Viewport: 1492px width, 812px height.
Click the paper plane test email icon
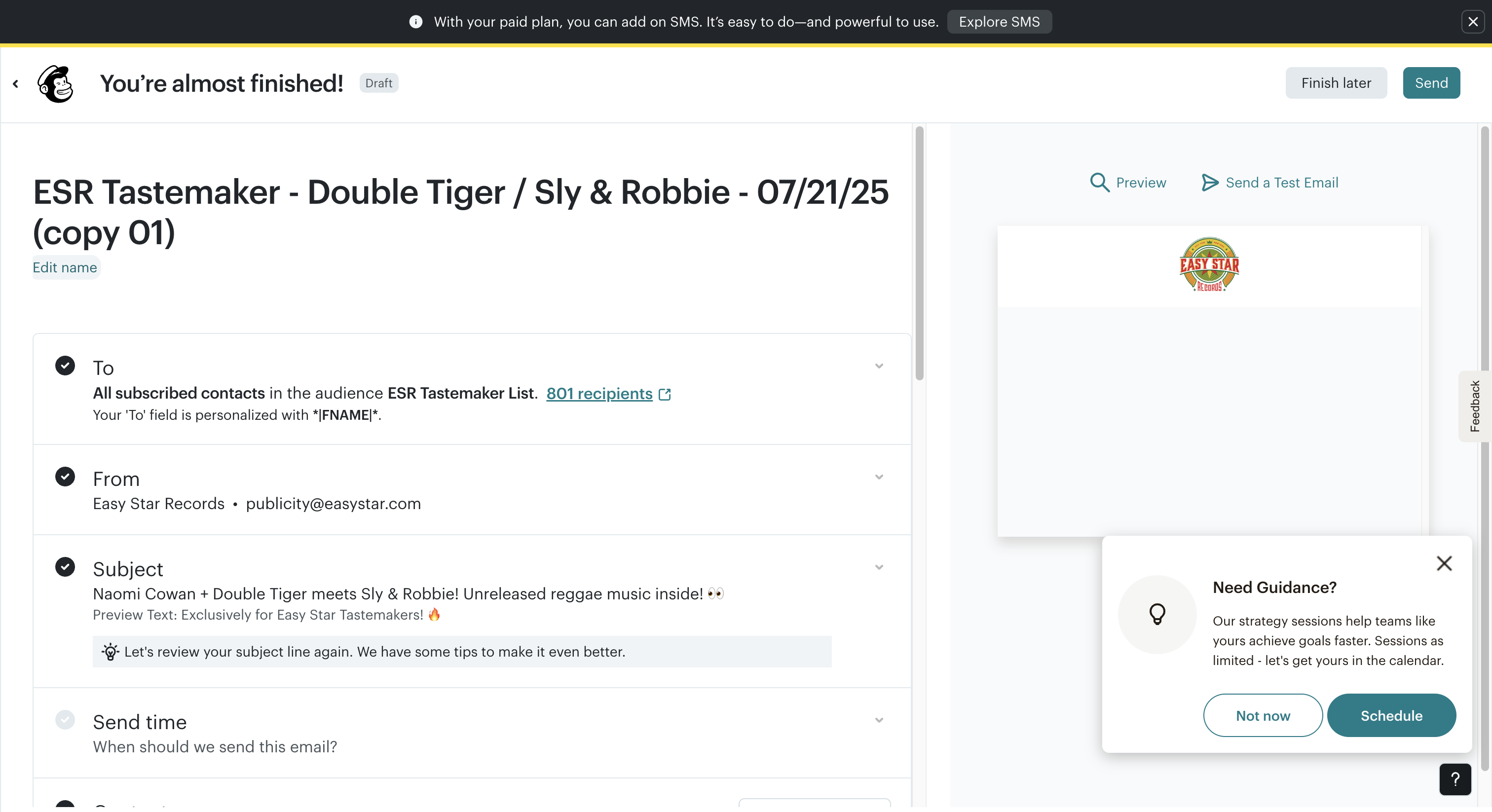pyautogui.click(x=1209, y=183)
